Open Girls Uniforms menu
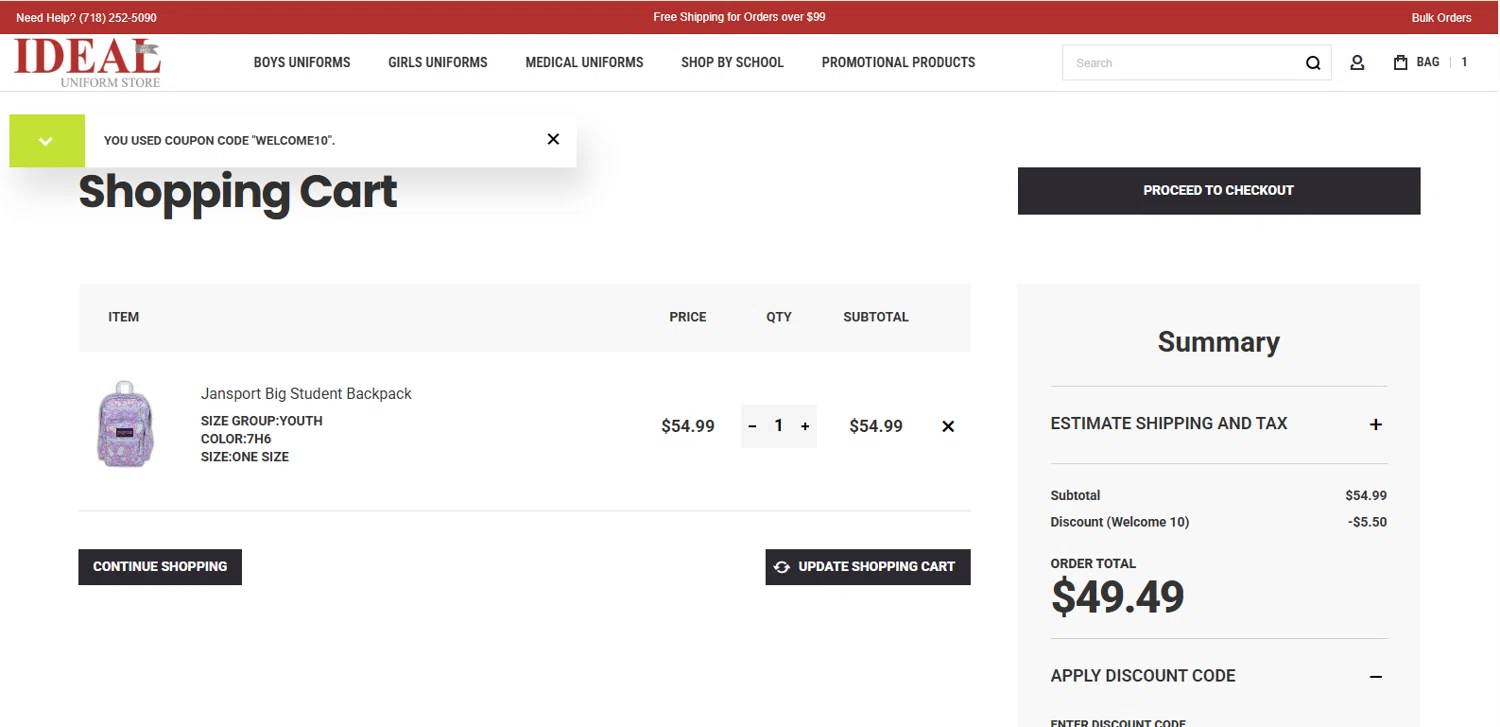Image resolution: width=1500 pixels, height=727 pixels. (438, 62)
